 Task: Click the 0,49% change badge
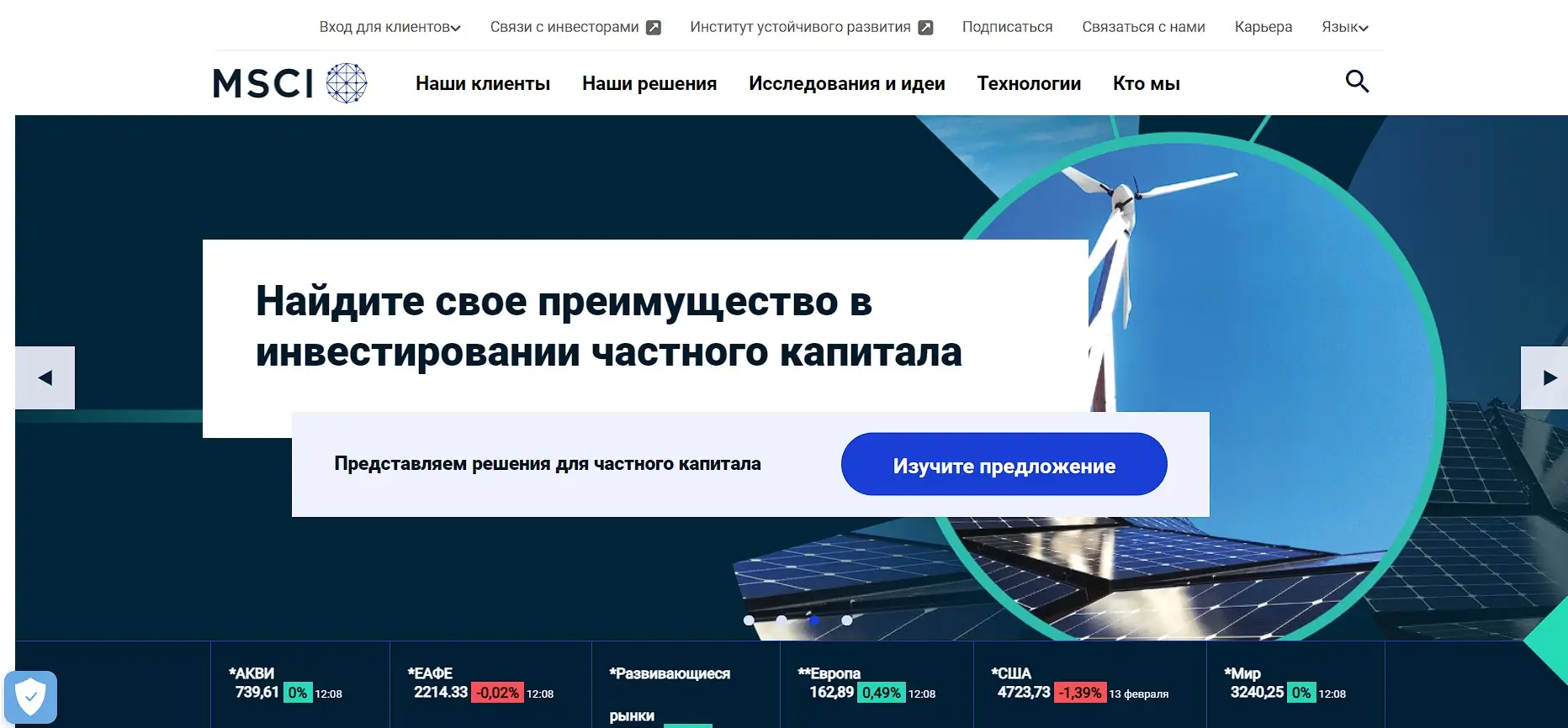(882, 693)
